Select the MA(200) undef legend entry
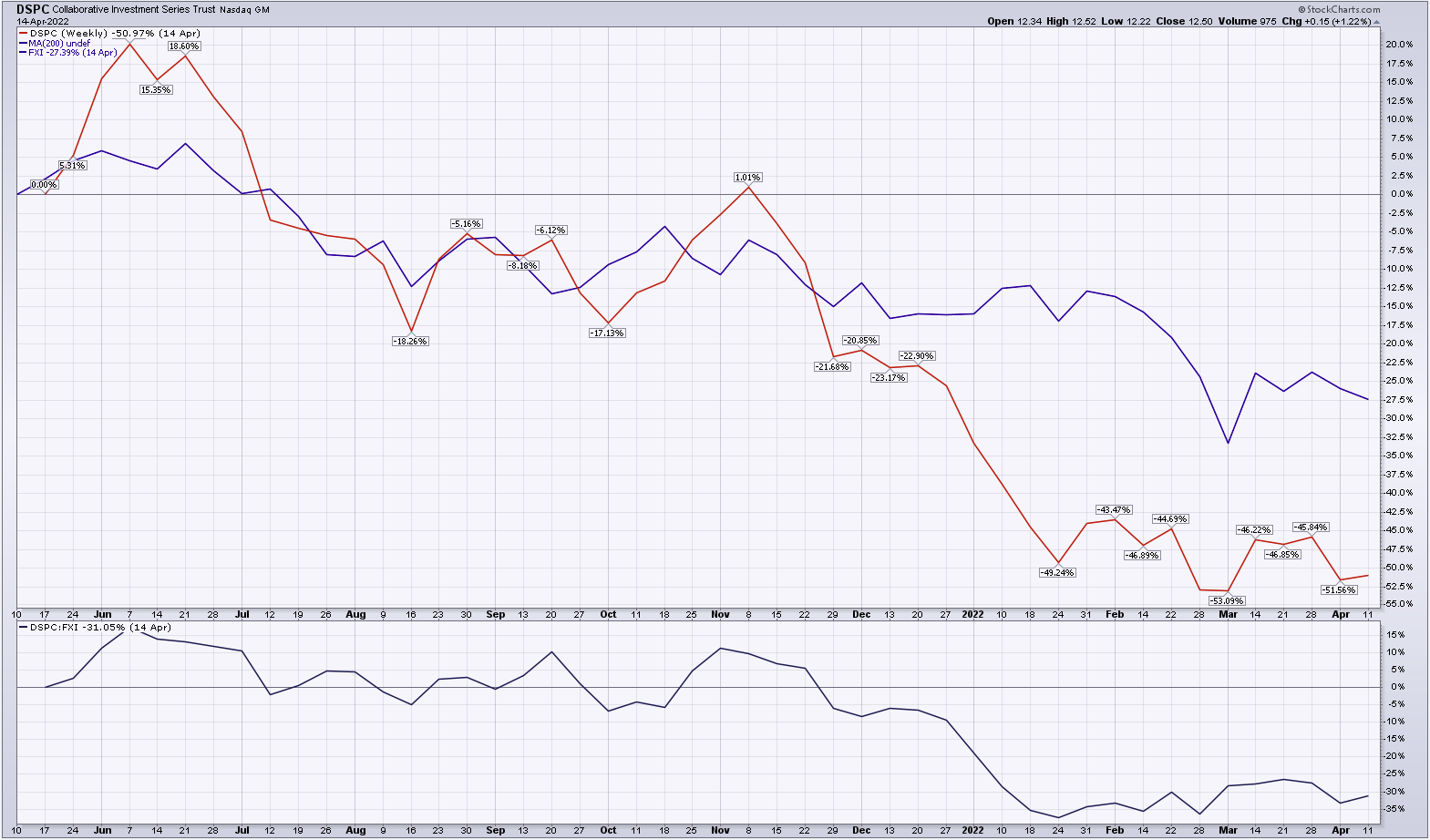1430x840 pixels. click(x=59, y=43)
